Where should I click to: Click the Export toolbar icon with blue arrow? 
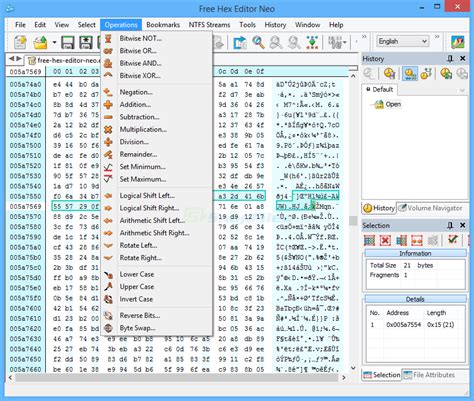(x=240, y=43)
